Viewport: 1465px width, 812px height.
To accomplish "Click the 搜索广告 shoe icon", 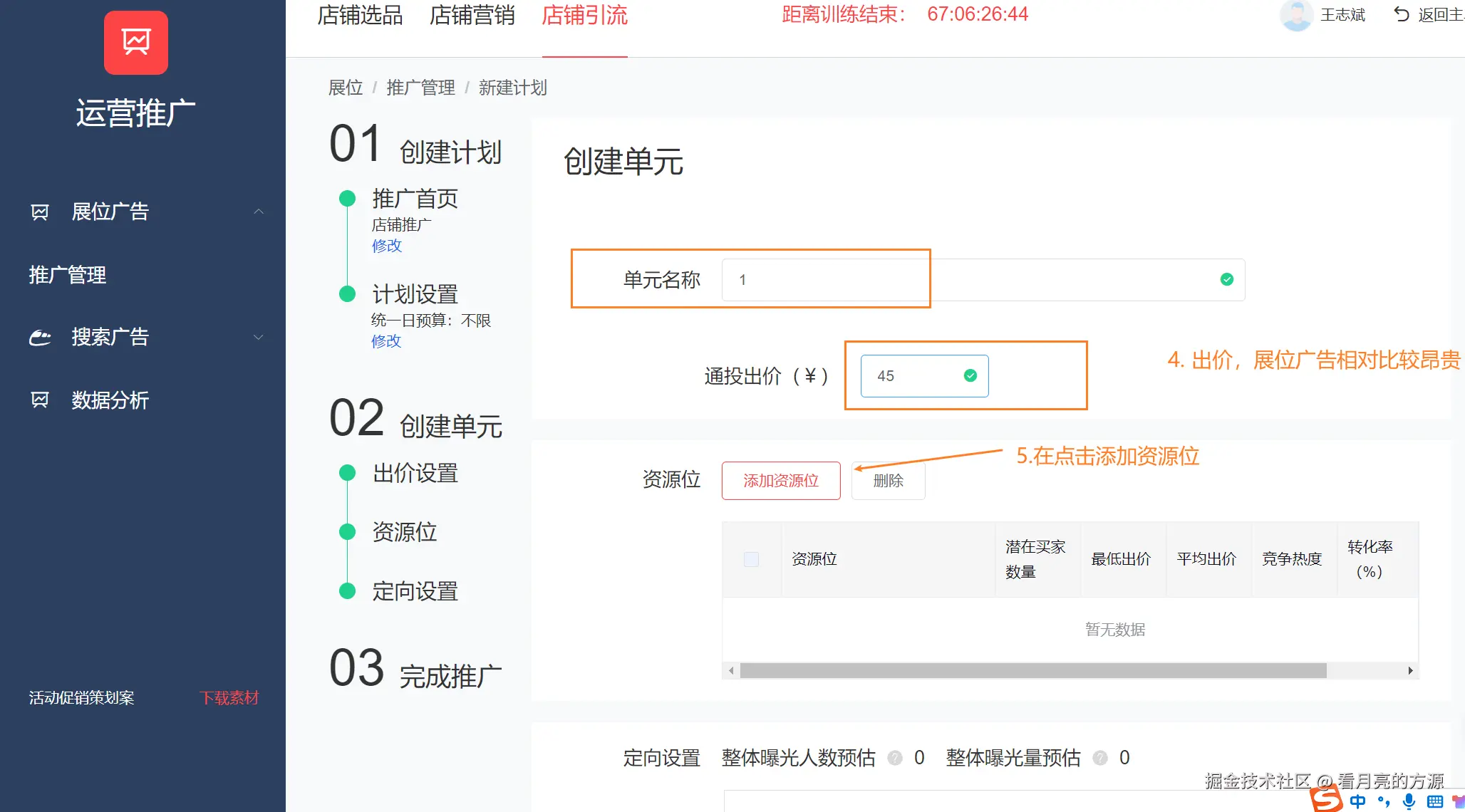I will [40, 337].
